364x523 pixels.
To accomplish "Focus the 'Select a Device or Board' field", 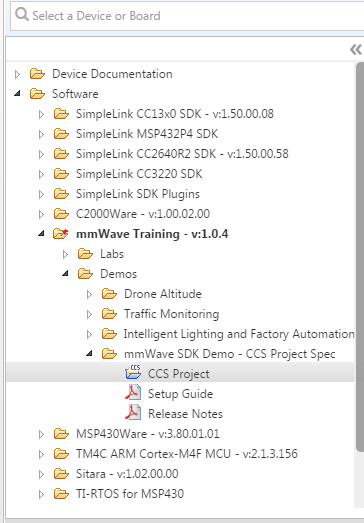I will point(187,16).
